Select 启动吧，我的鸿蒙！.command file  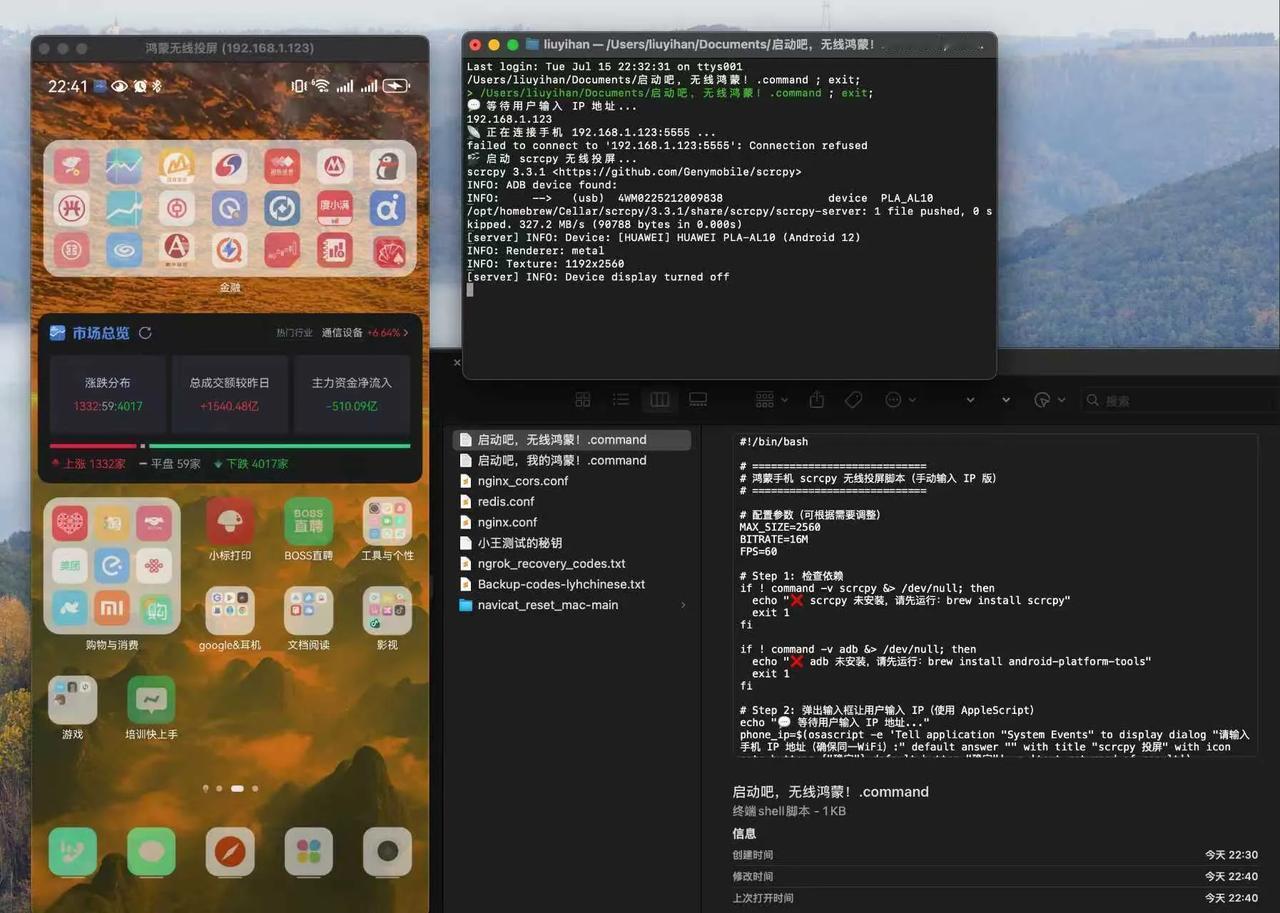click(572, 460)
